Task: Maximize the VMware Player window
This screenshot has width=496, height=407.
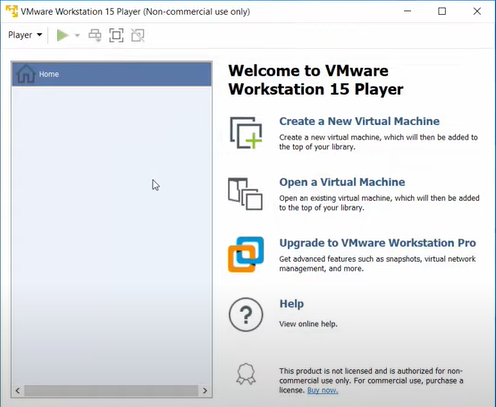Action: pos(442,11)
